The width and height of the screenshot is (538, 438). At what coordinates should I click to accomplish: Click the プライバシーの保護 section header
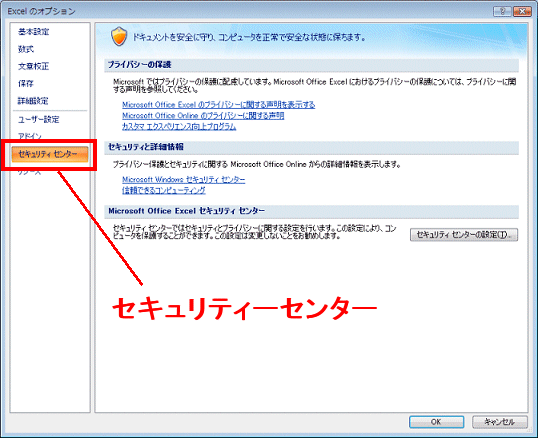click(311, 65)
